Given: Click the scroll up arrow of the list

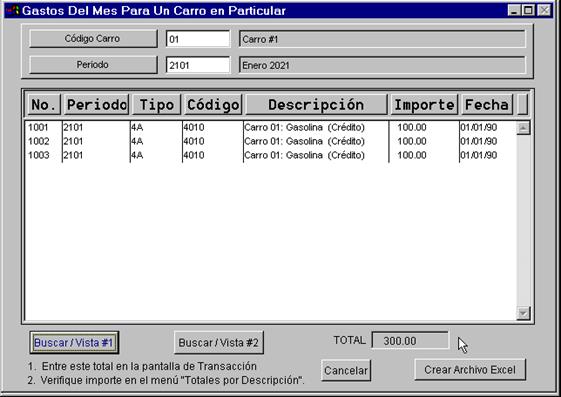Looking at the screenshot, I should coord(523,128).
